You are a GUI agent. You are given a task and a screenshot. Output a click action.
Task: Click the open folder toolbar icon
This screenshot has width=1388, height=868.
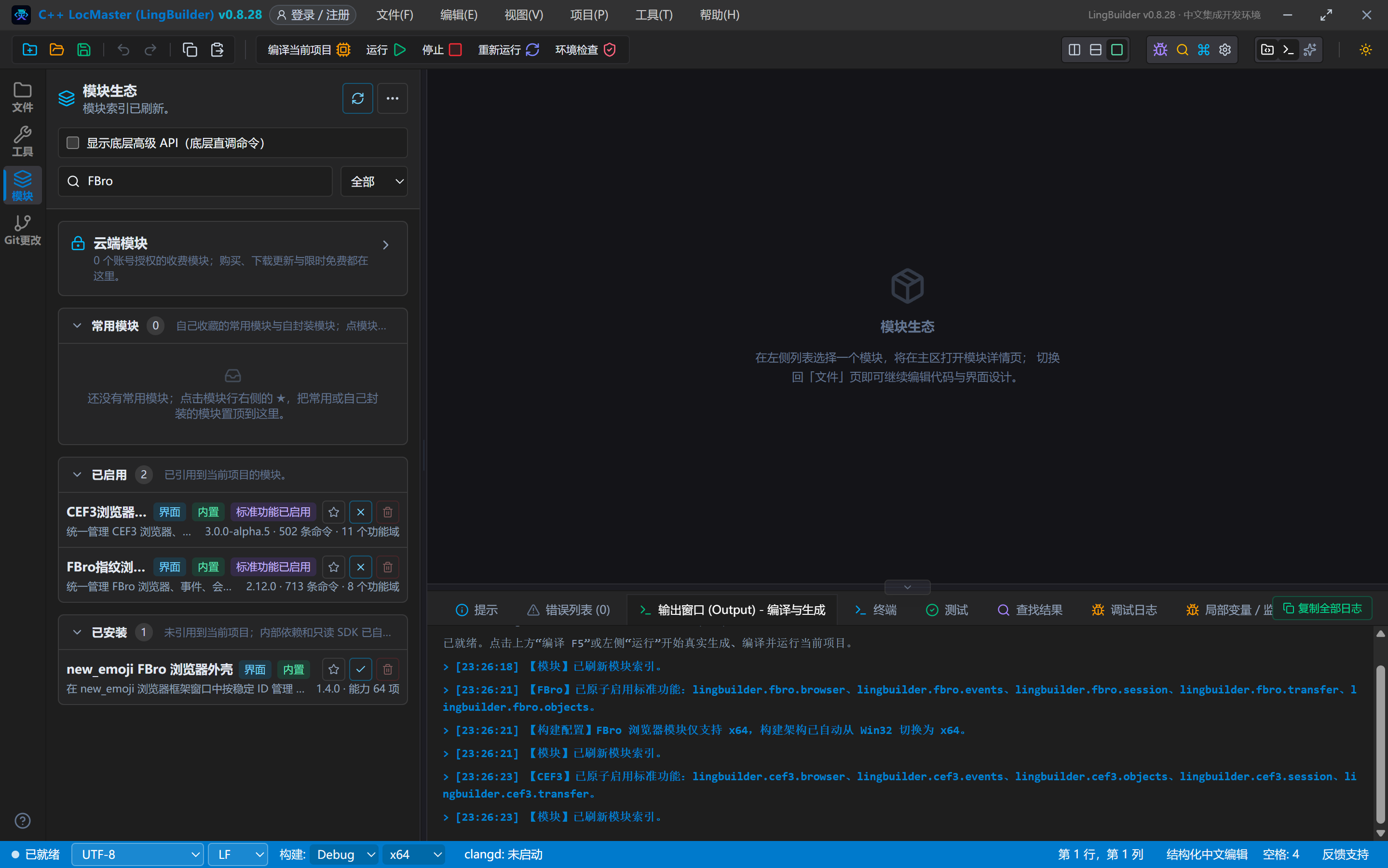57,50
